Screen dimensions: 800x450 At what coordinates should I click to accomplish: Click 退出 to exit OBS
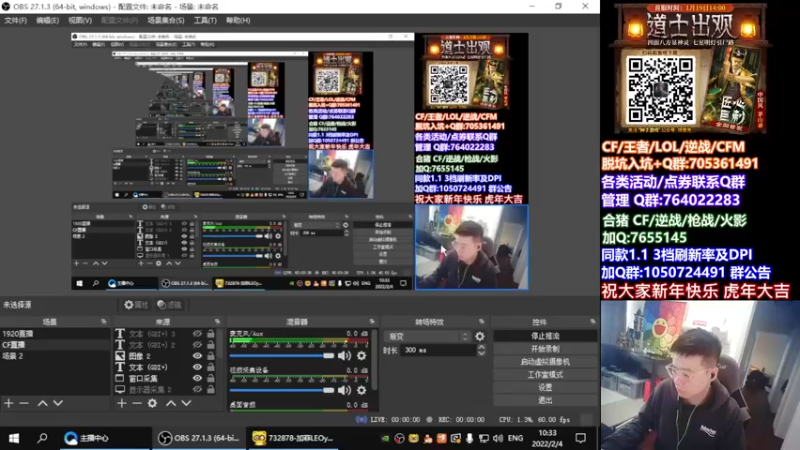click(545, 400)
